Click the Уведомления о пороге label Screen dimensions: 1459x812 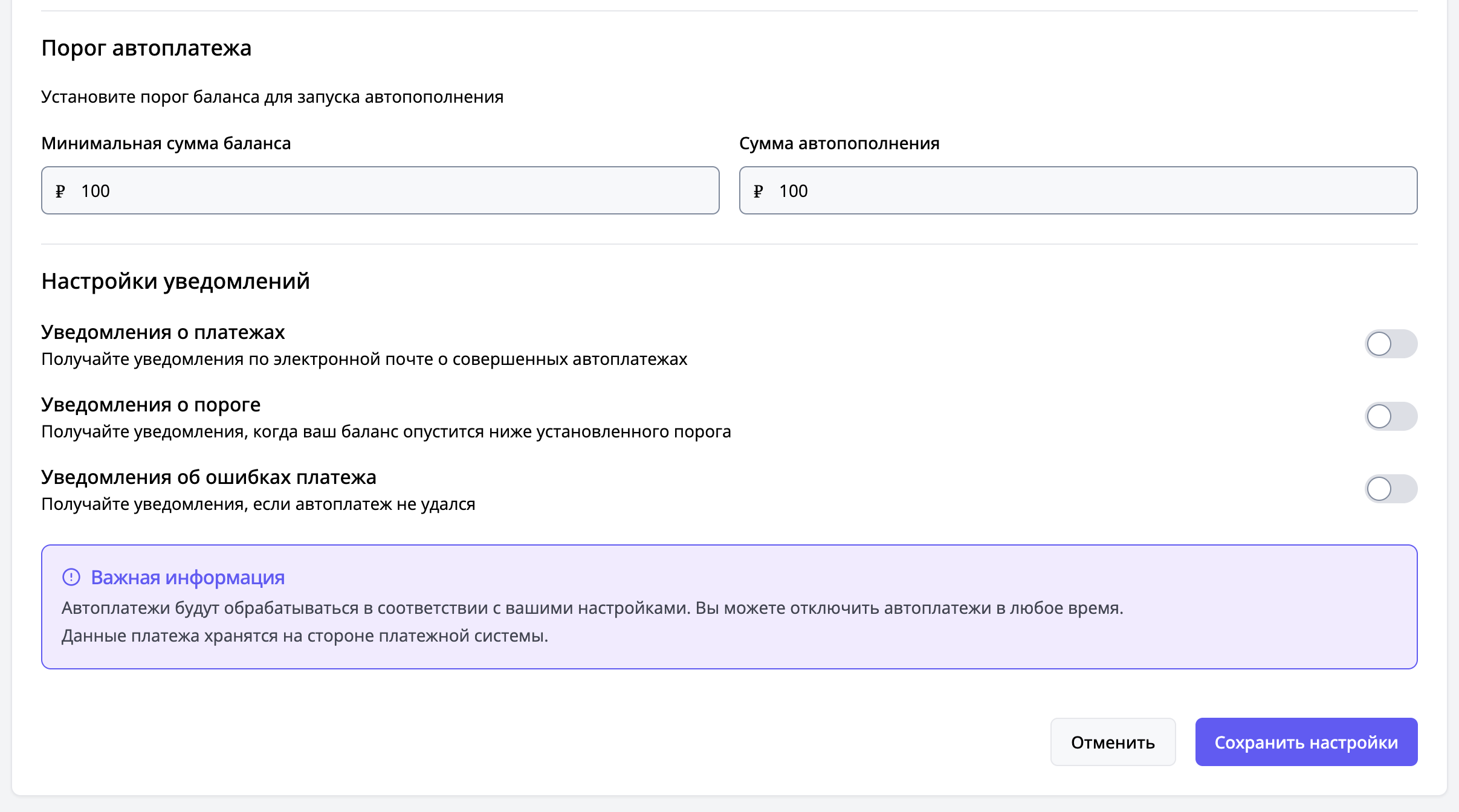[150, 405]
